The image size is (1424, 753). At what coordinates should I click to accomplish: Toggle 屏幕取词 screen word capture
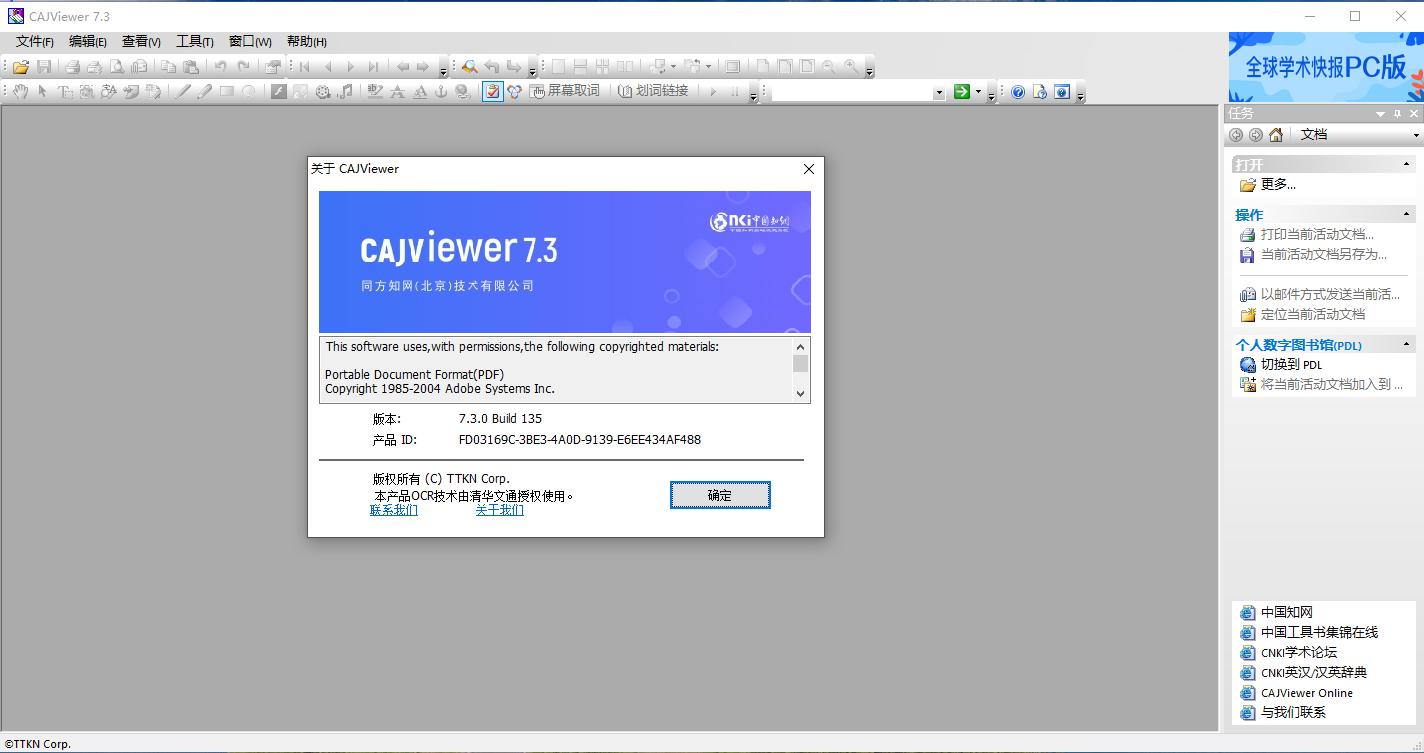point(565,91)
